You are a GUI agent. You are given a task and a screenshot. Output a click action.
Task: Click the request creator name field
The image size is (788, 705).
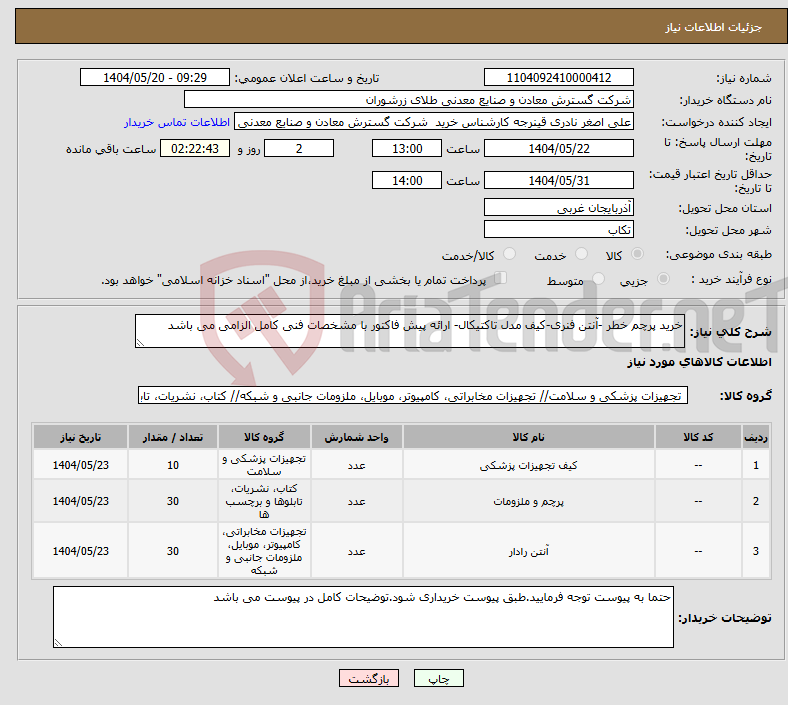[434, 122]
